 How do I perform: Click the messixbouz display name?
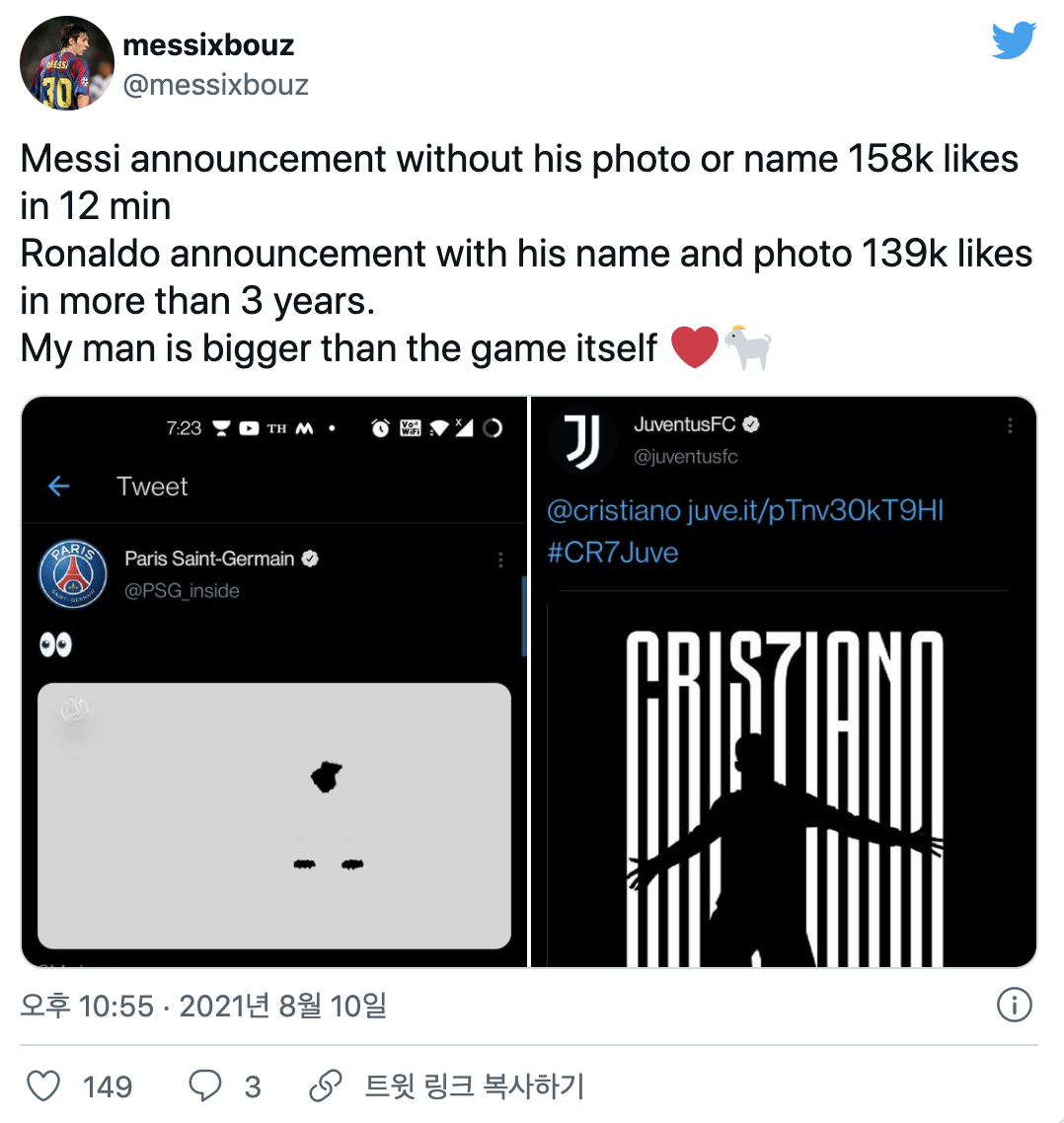point(208,45)
